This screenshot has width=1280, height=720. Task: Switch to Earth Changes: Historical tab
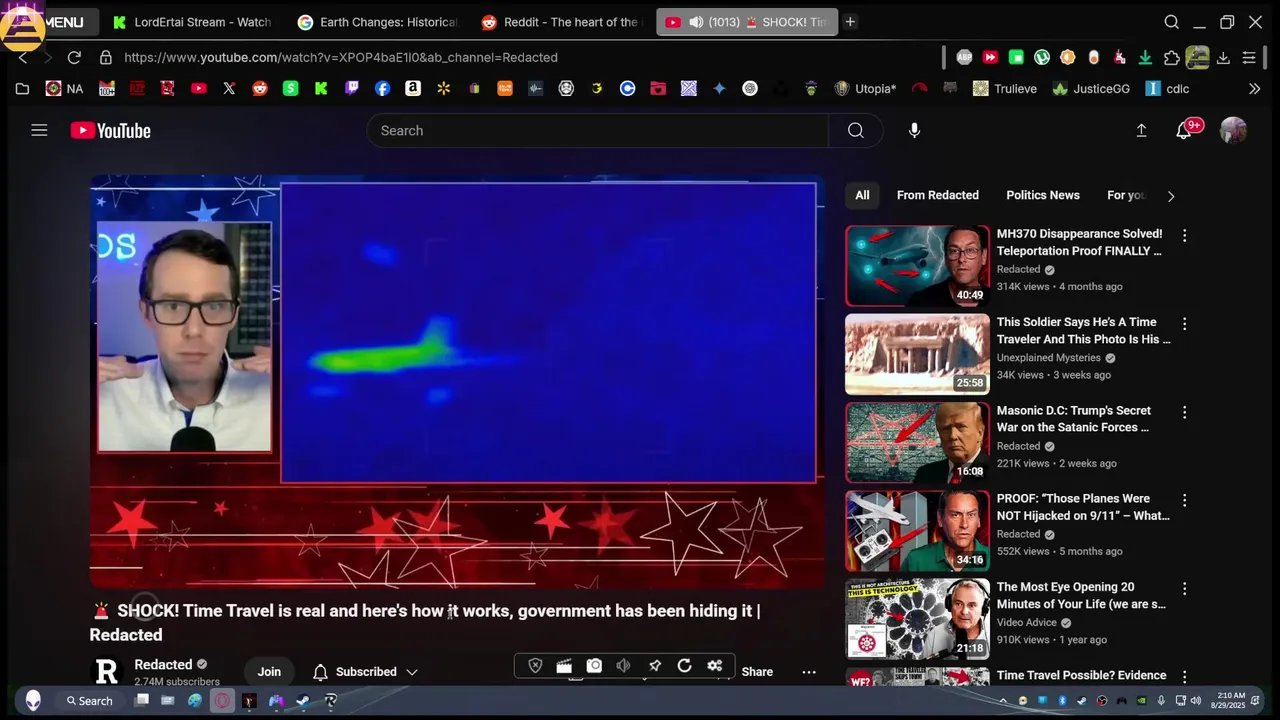click(x=377, y=22)
